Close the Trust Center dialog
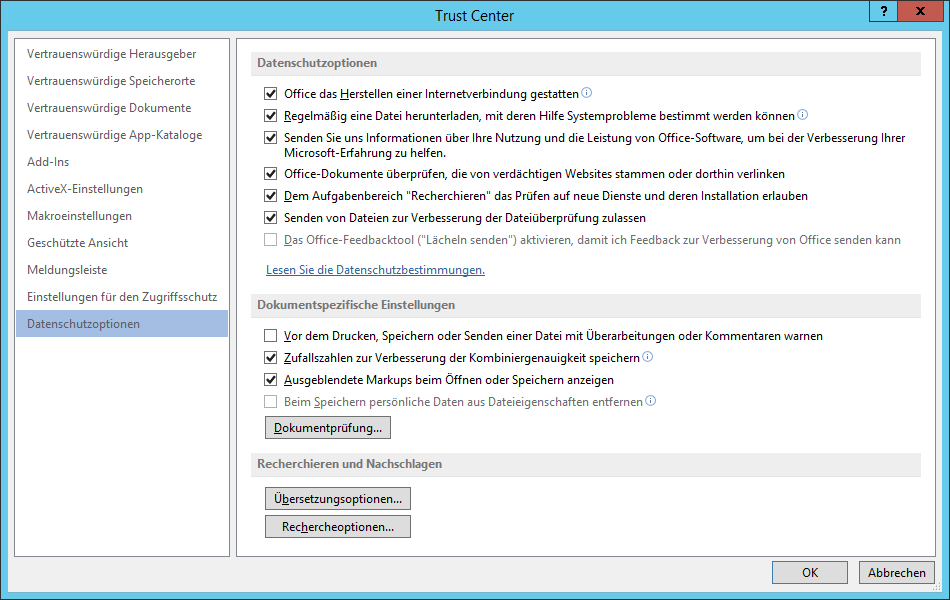950x600 pixels. coord(921,12)
